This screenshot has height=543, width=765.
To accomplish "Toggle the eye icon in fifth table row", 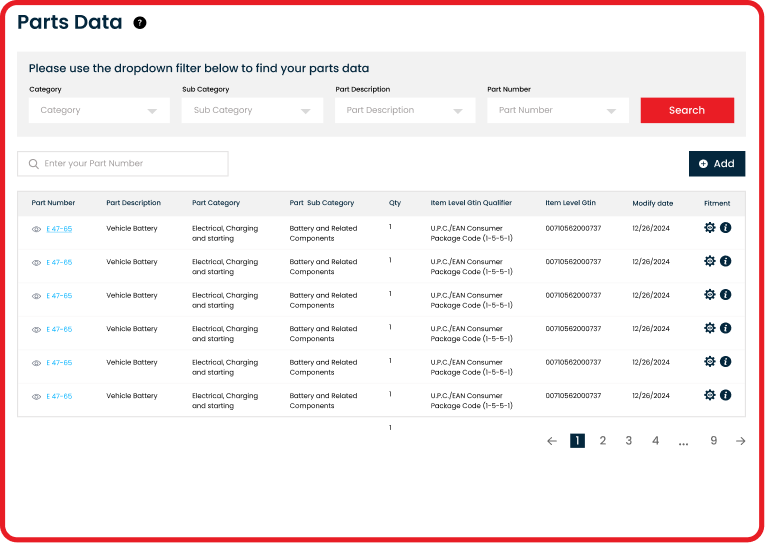I will 36,363.
